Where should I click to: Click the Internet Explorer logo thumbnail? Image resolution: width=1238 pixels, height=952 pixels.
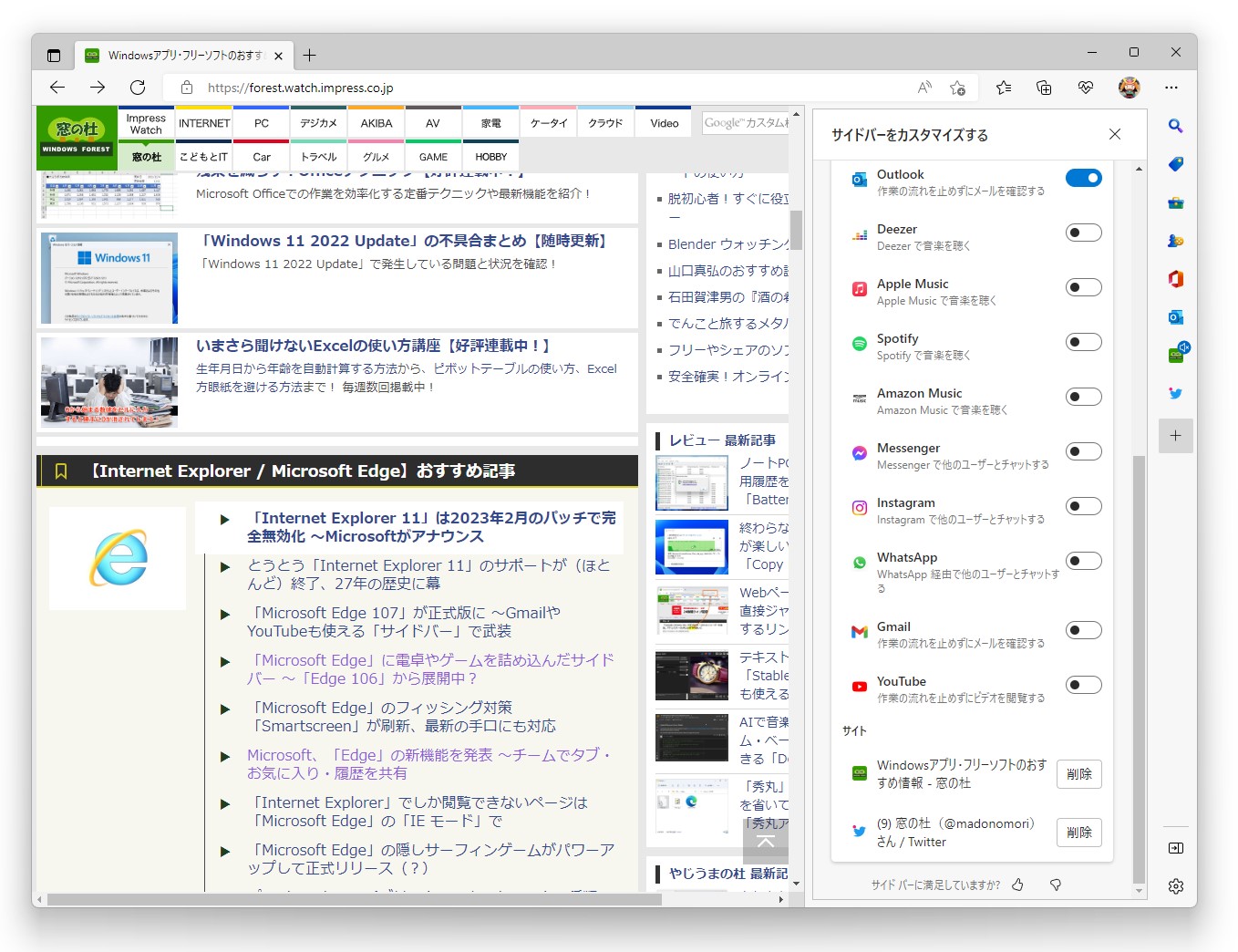(117, 557)
